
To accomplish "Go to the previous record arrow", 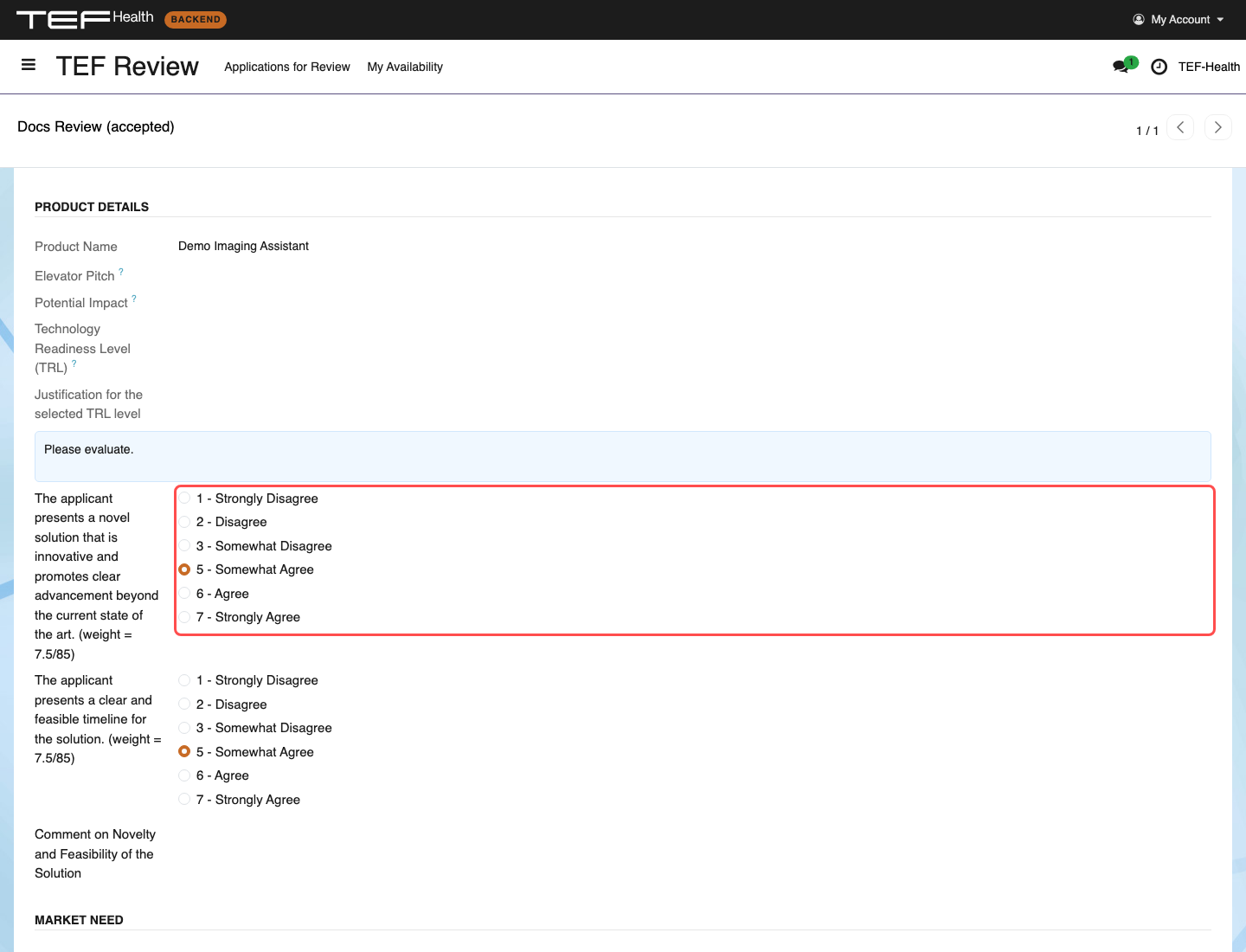I will click(1180, 127).
